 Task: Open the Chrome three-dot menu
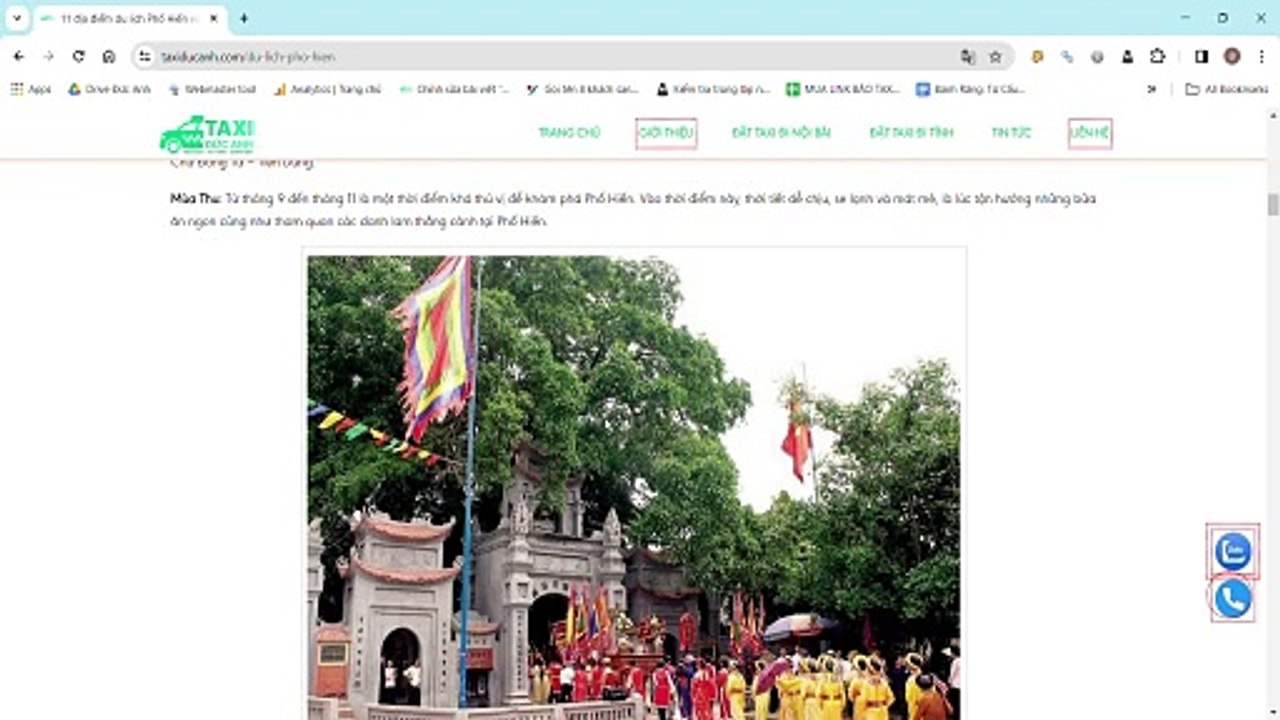pos(1261,57)
